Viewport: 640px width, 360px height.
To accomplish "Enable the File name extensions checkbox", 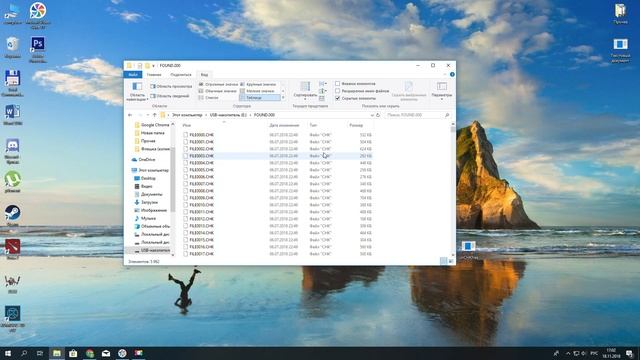I will tap(338, 91).
